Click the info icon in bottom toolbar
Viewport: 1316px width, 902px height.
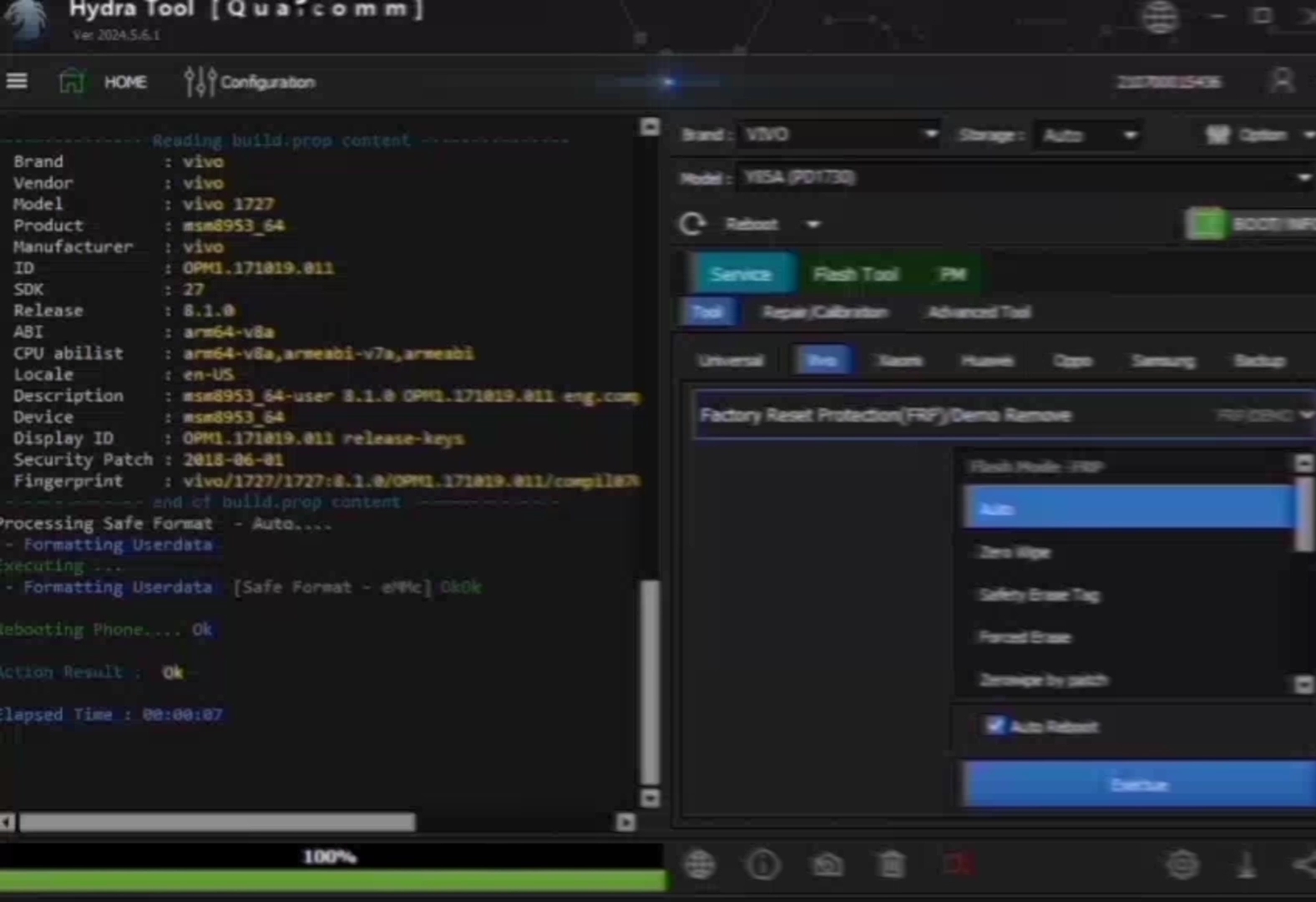point(762,864)
